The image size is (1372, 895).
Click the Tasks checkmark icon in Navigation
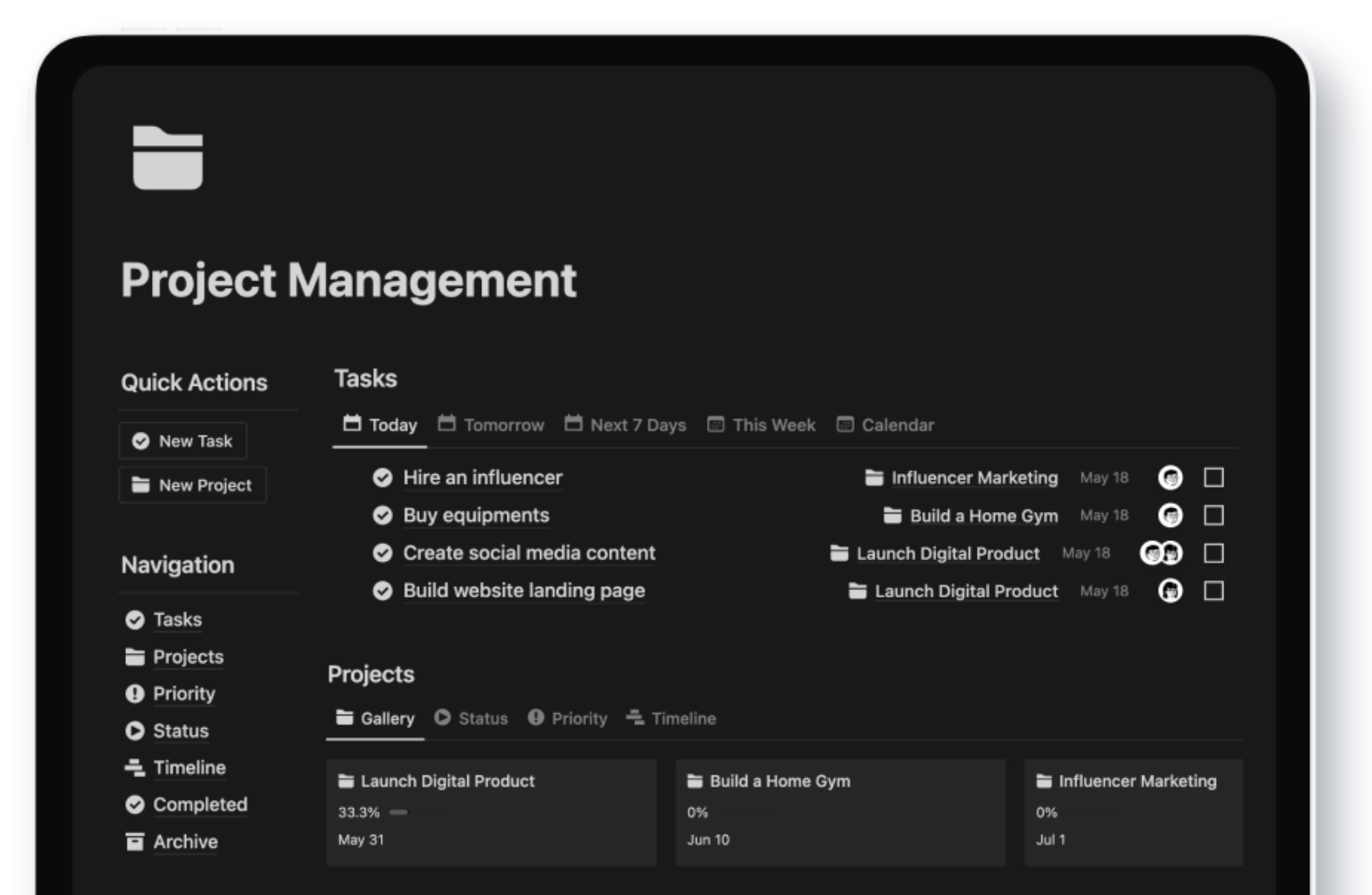click(x=135, y=619)
